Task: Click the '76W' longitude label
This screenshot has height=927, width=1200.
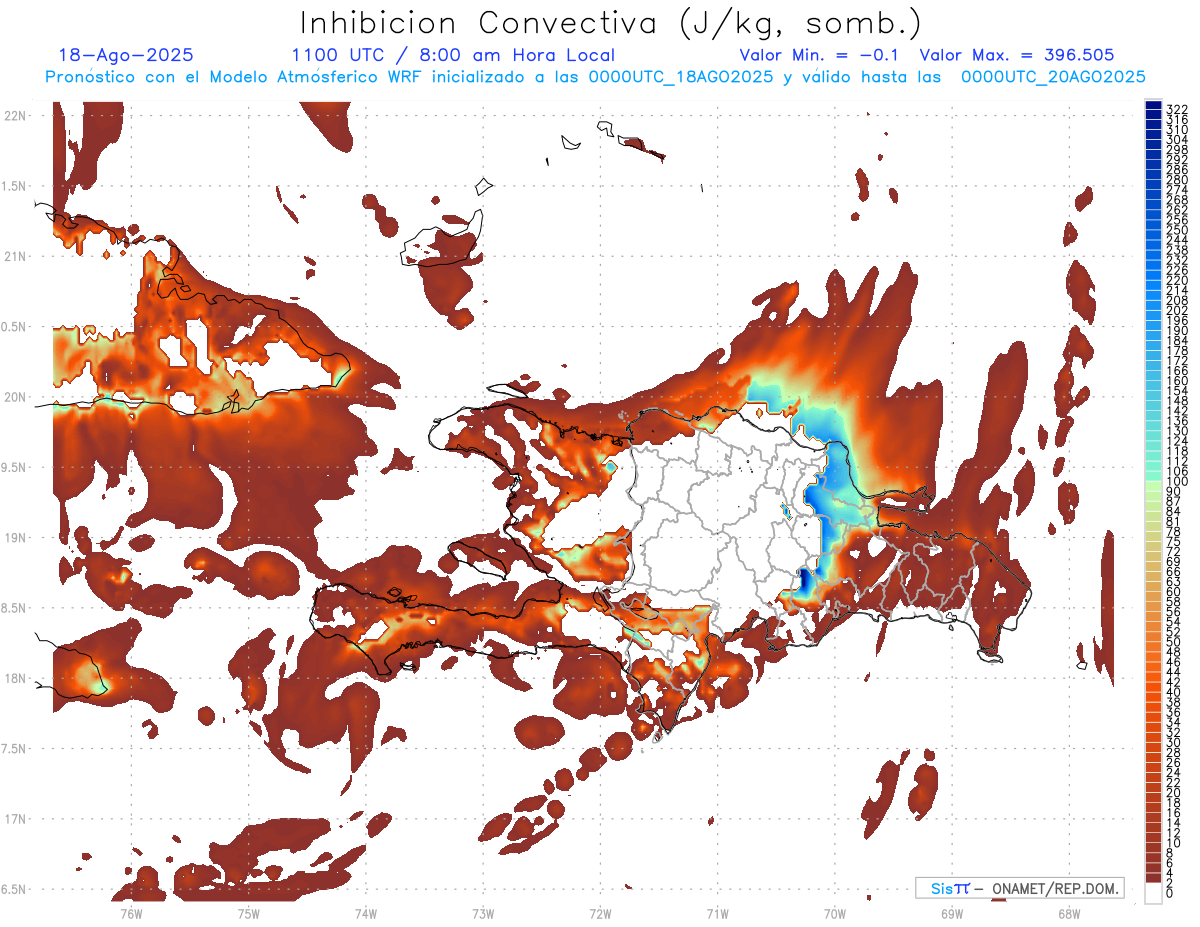Action: pos(131,913)
